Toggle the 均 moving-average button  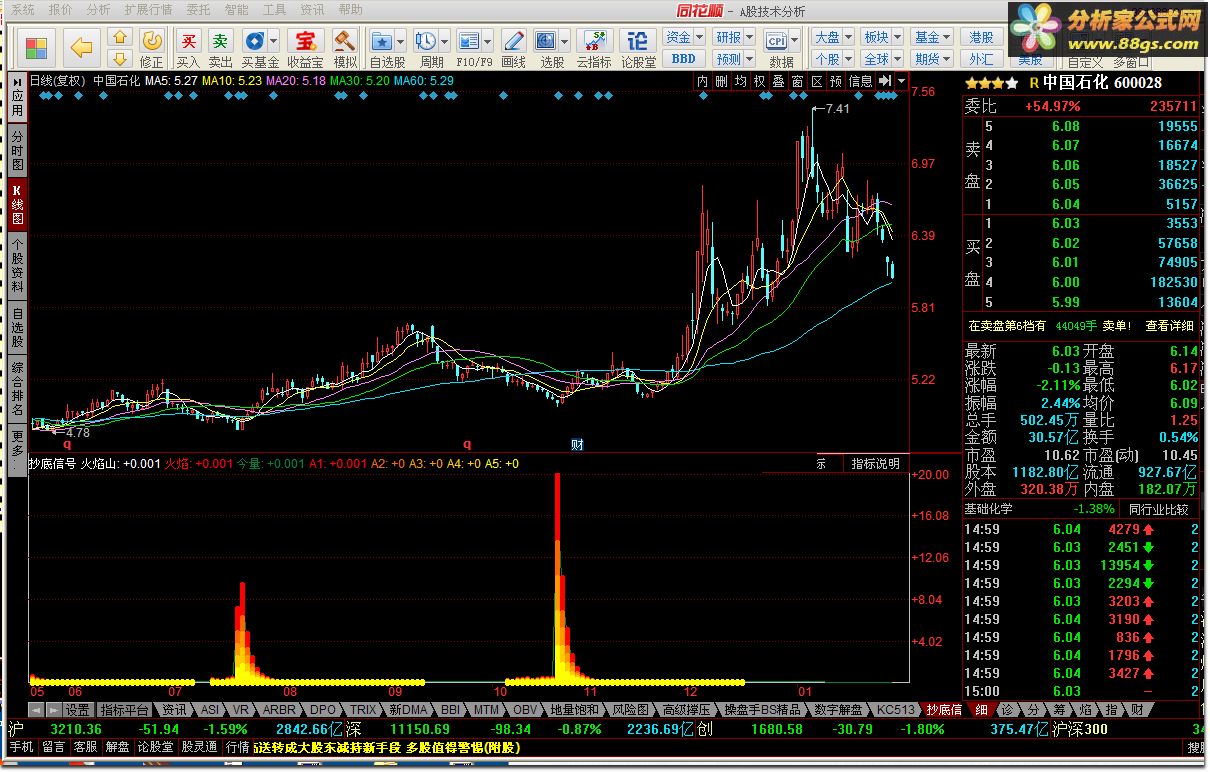coord(740,81)
